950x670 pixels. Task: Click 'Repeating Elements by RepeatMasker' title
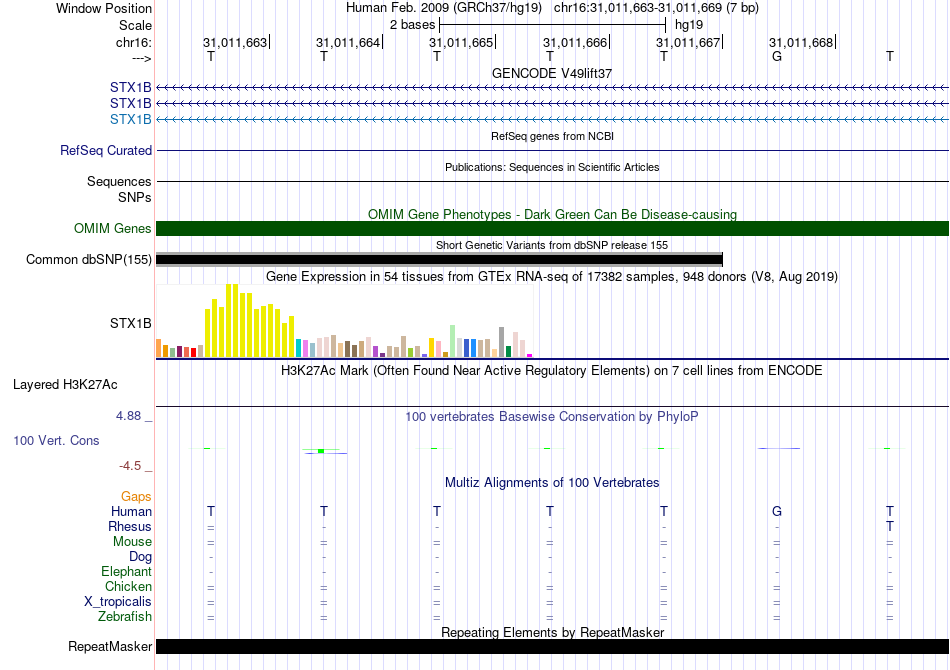[x=552, y=632]
